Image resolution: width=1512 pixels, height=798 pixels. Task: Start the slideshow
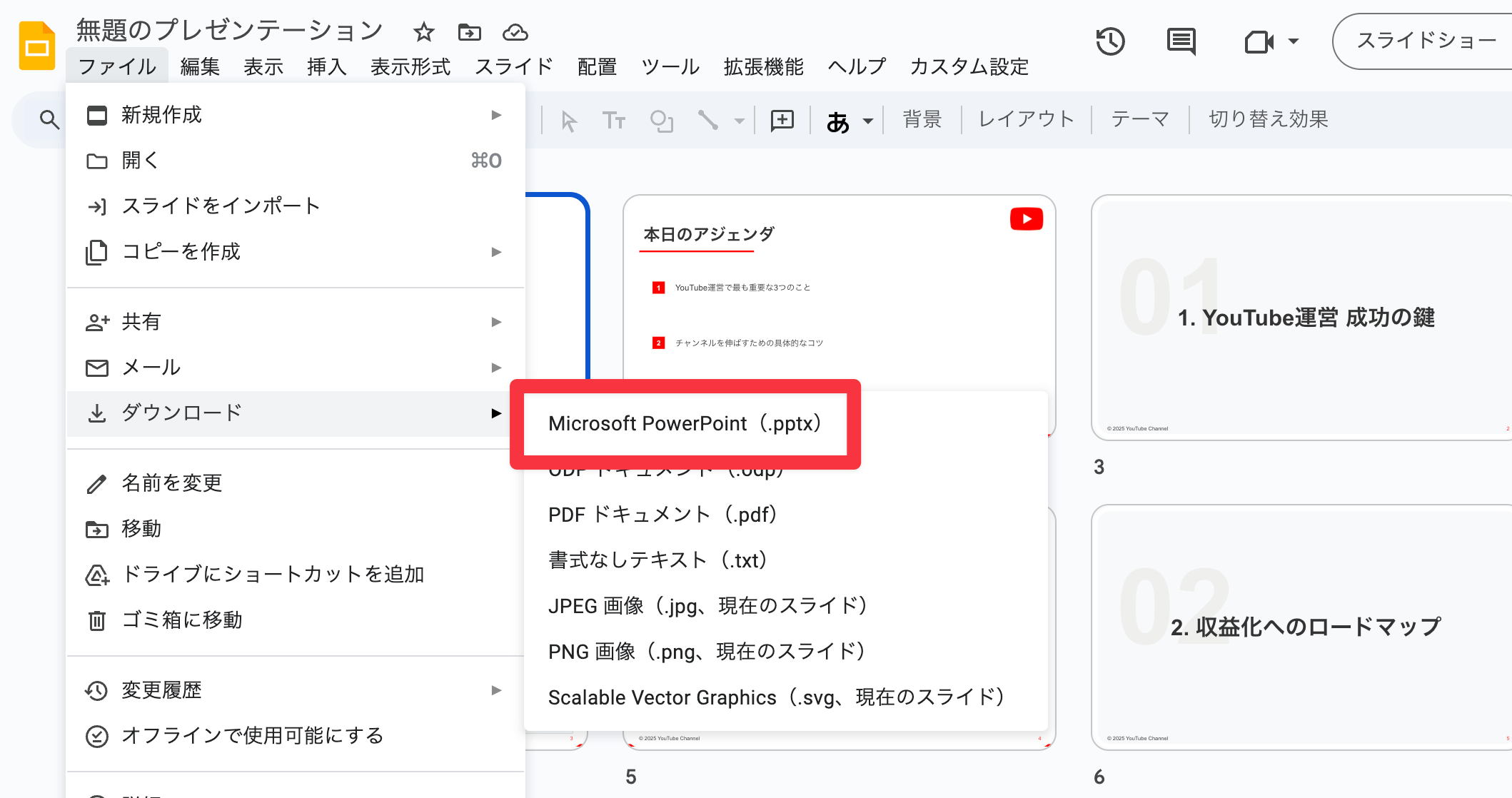[x=1422, y=41]
